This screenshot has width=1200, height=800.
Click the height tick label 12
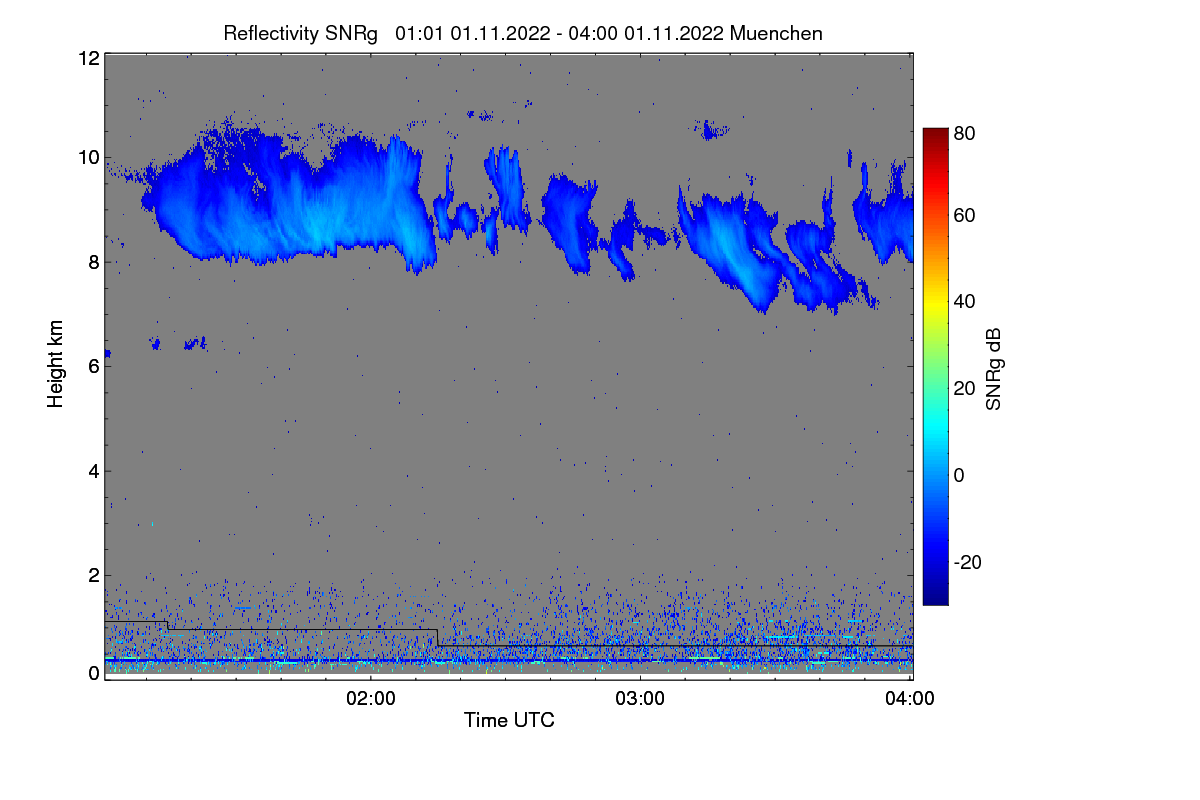click(87, 58)
